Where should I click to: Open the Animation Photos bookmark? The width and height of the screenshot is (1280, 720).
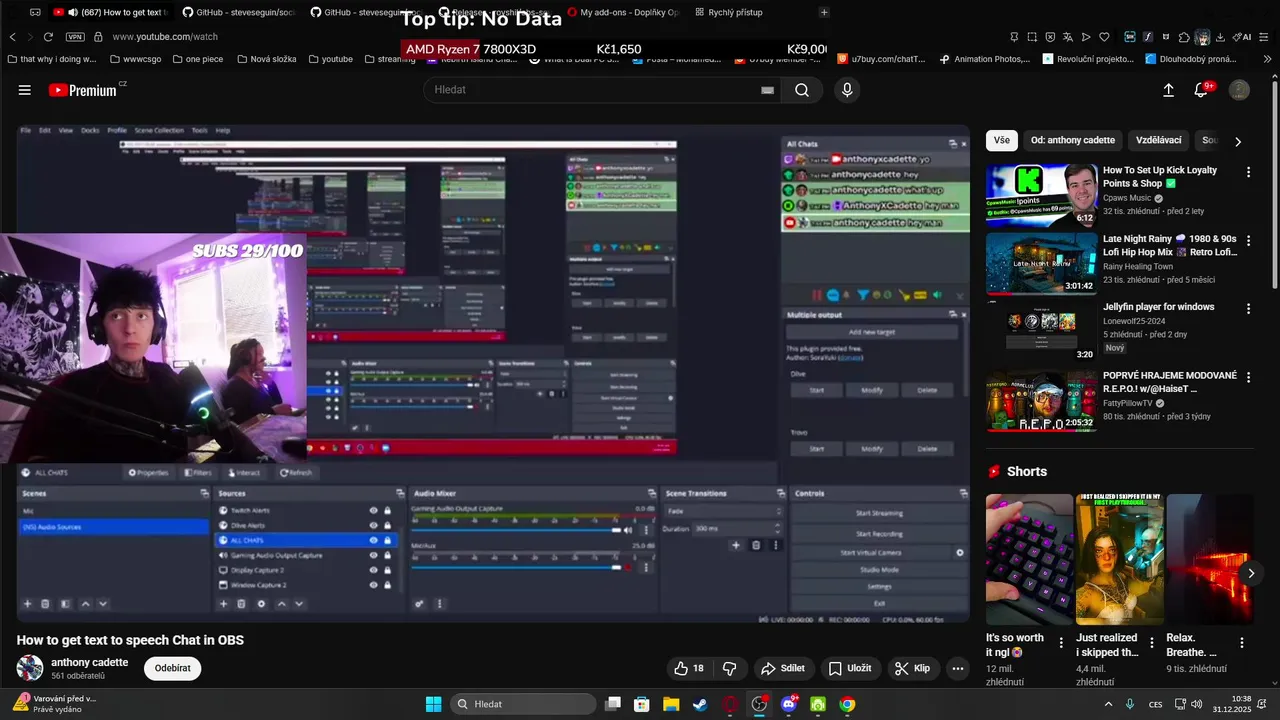(x=985, y=59)
